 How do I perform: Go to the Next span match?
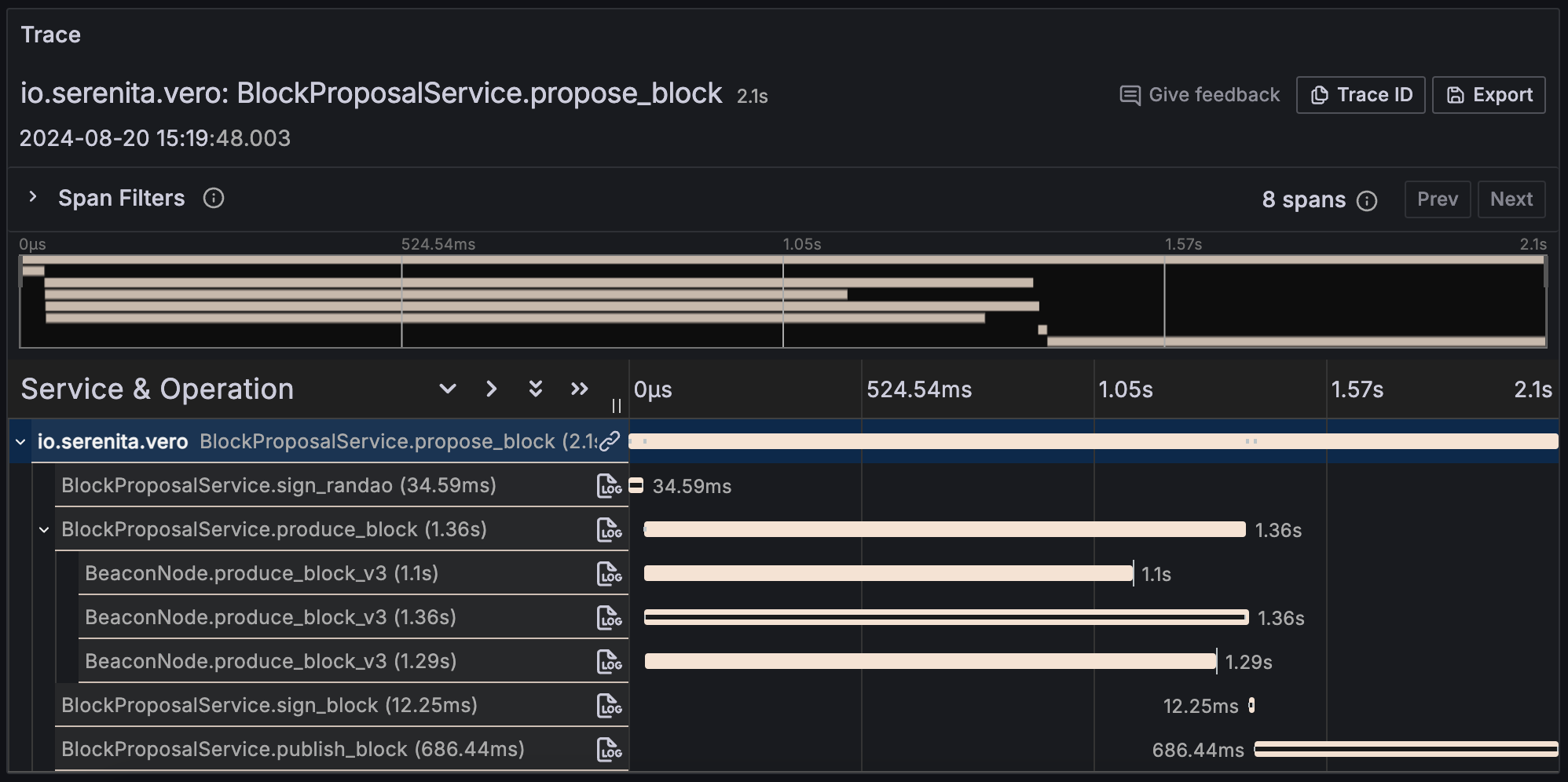1511,199
